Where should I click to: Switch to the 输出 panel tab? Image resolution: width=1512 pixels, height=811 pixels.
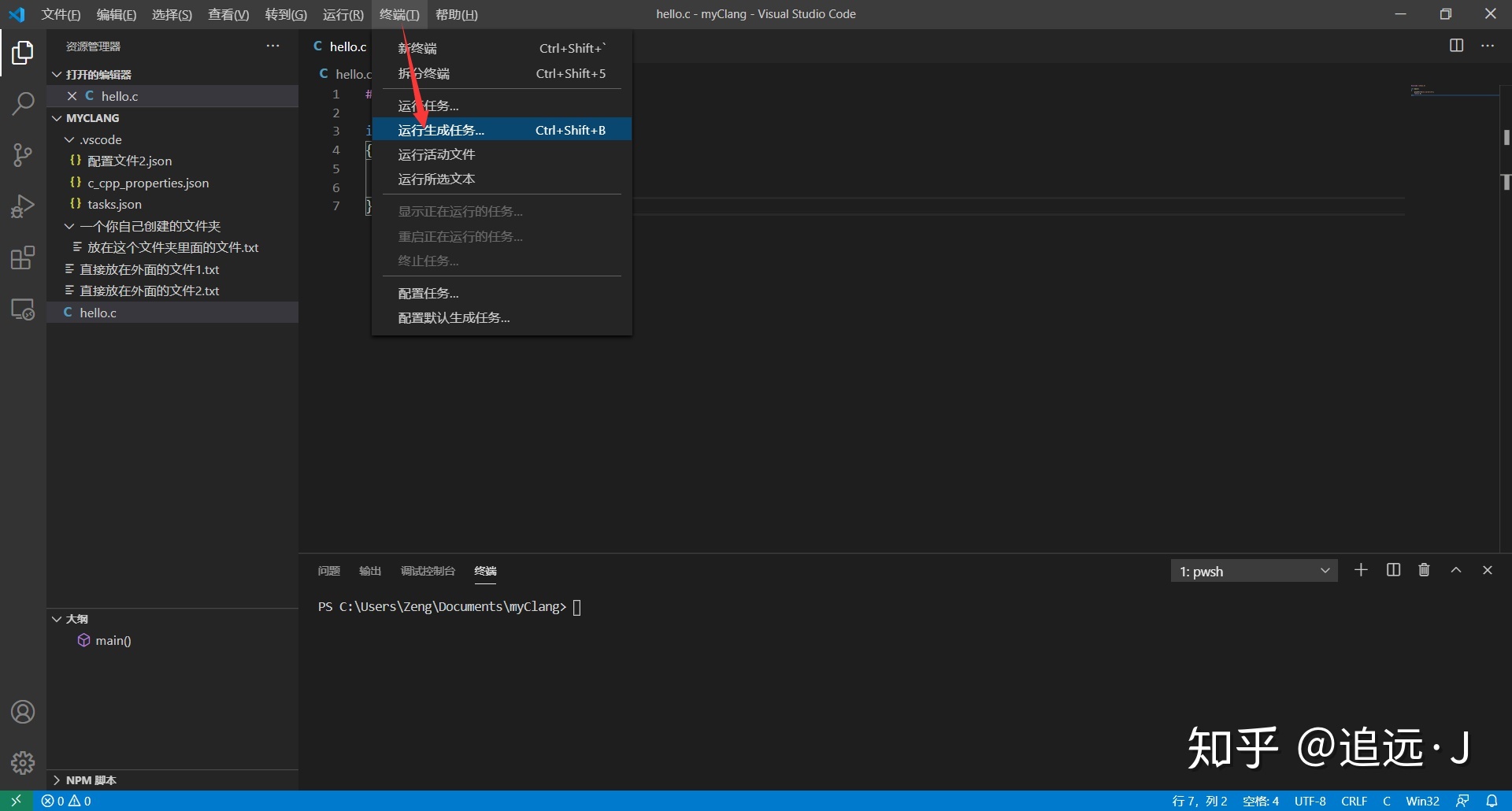(370, 571)
